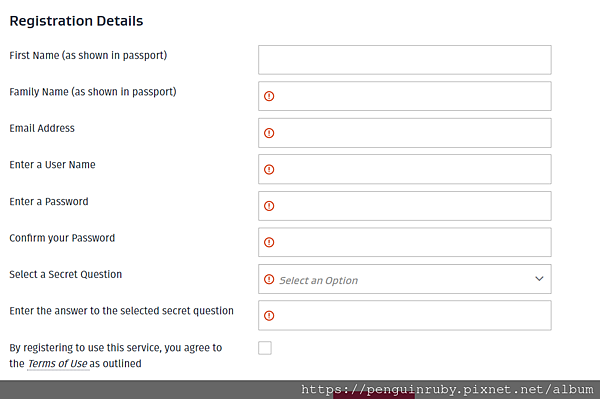The width and height of the screenshot is (600, 399).
Task: Click the warning icon in Email Address field
Action: (269, 133)
